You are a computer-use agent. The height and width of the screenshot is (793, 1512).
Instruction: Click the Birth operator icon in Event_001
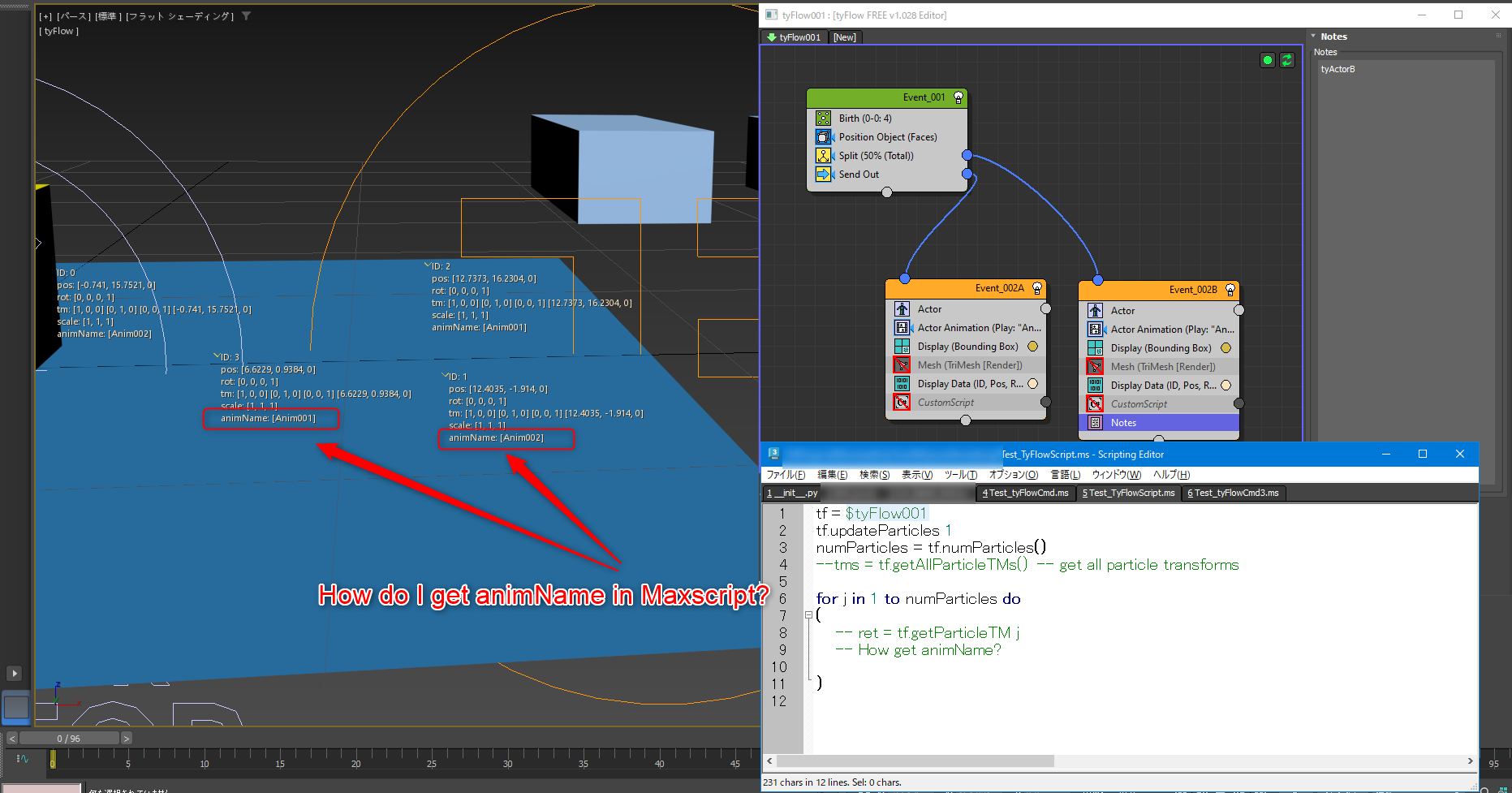tap(823, 119)
